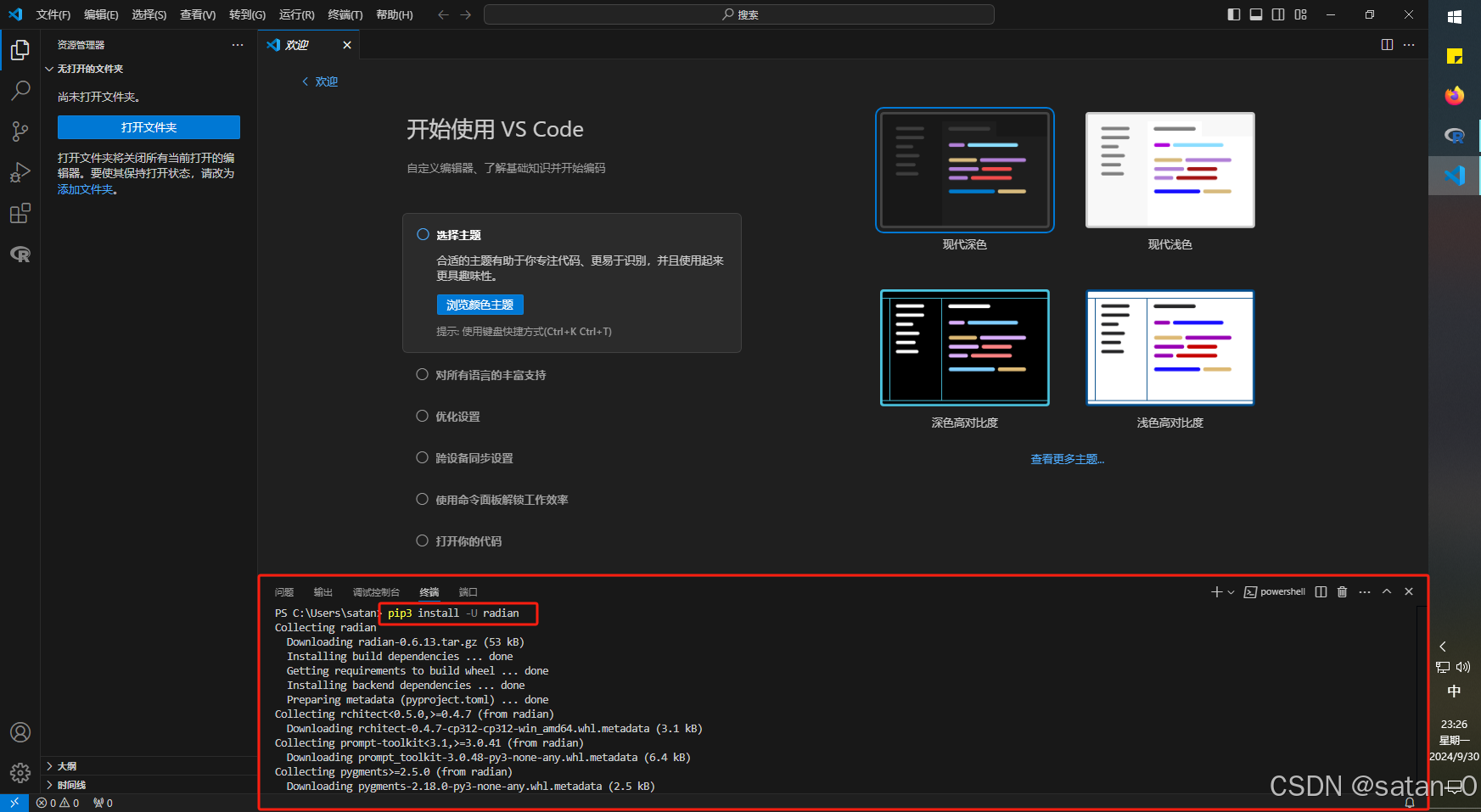
Task: Toggle the panel layout icon
Action: pyautogui.click(x=1256, y=14)
